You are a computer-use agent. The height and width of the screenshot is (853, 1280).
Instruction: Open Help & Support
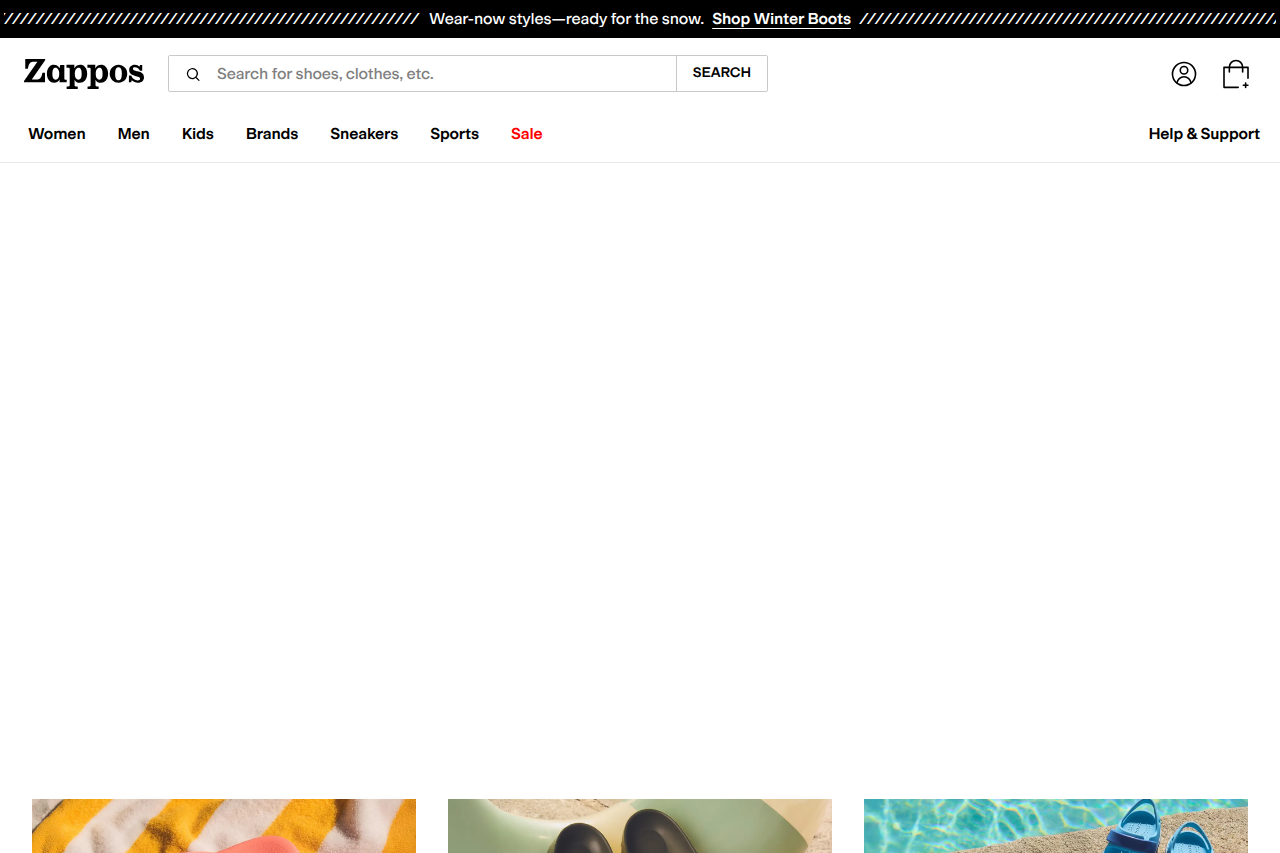tap(1204, 134)
